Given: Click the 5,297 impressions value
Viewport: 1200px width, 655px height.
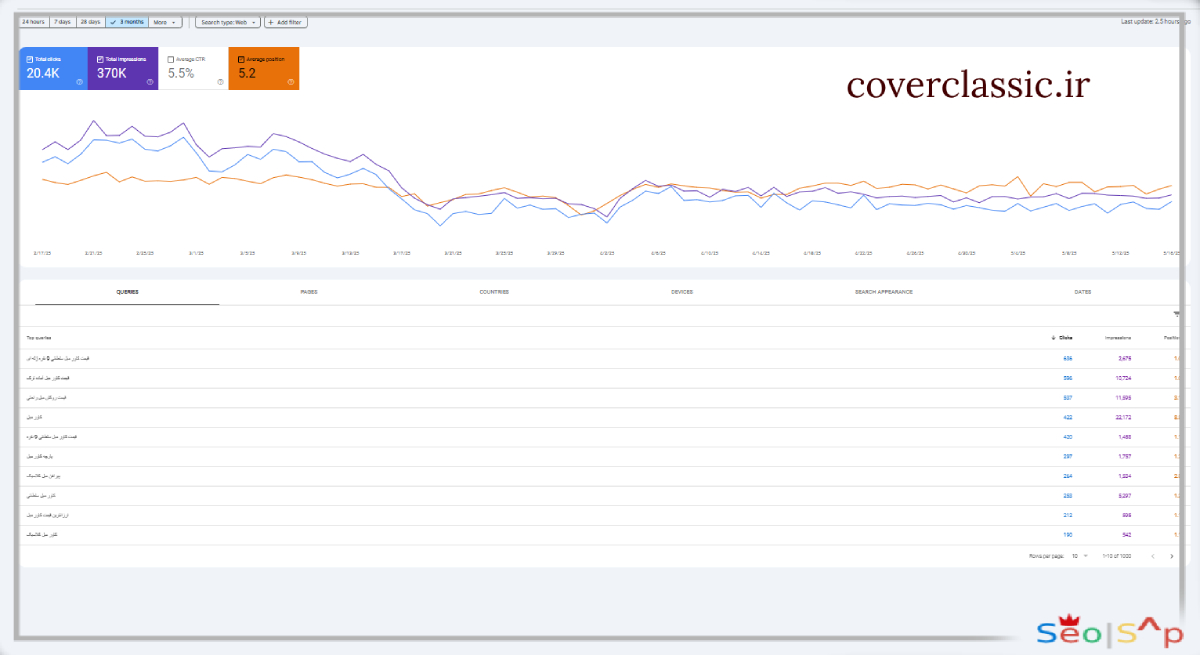Looking at the screenshot, I should pyautogui.click(x=1125, y=495).
